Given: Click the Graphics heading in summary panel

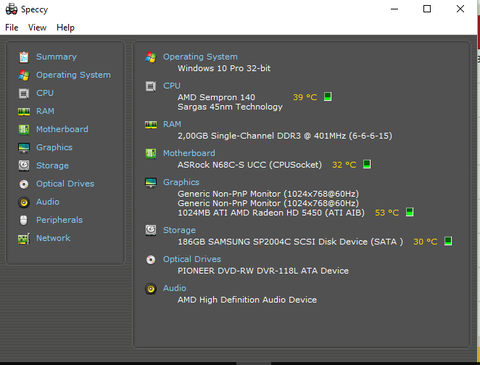Looking at the screenshot, I should (x=181, y=182).
